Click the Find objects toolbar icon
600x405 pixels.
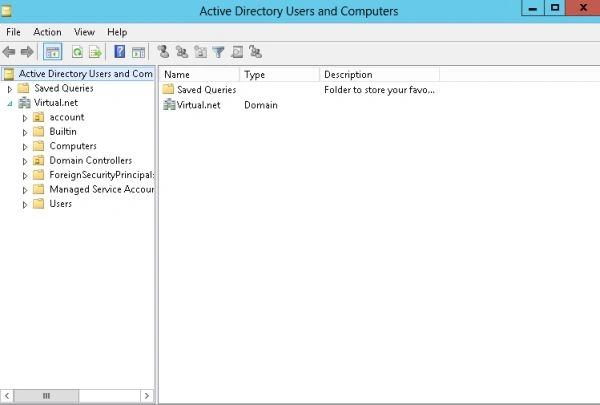point(237,52)
